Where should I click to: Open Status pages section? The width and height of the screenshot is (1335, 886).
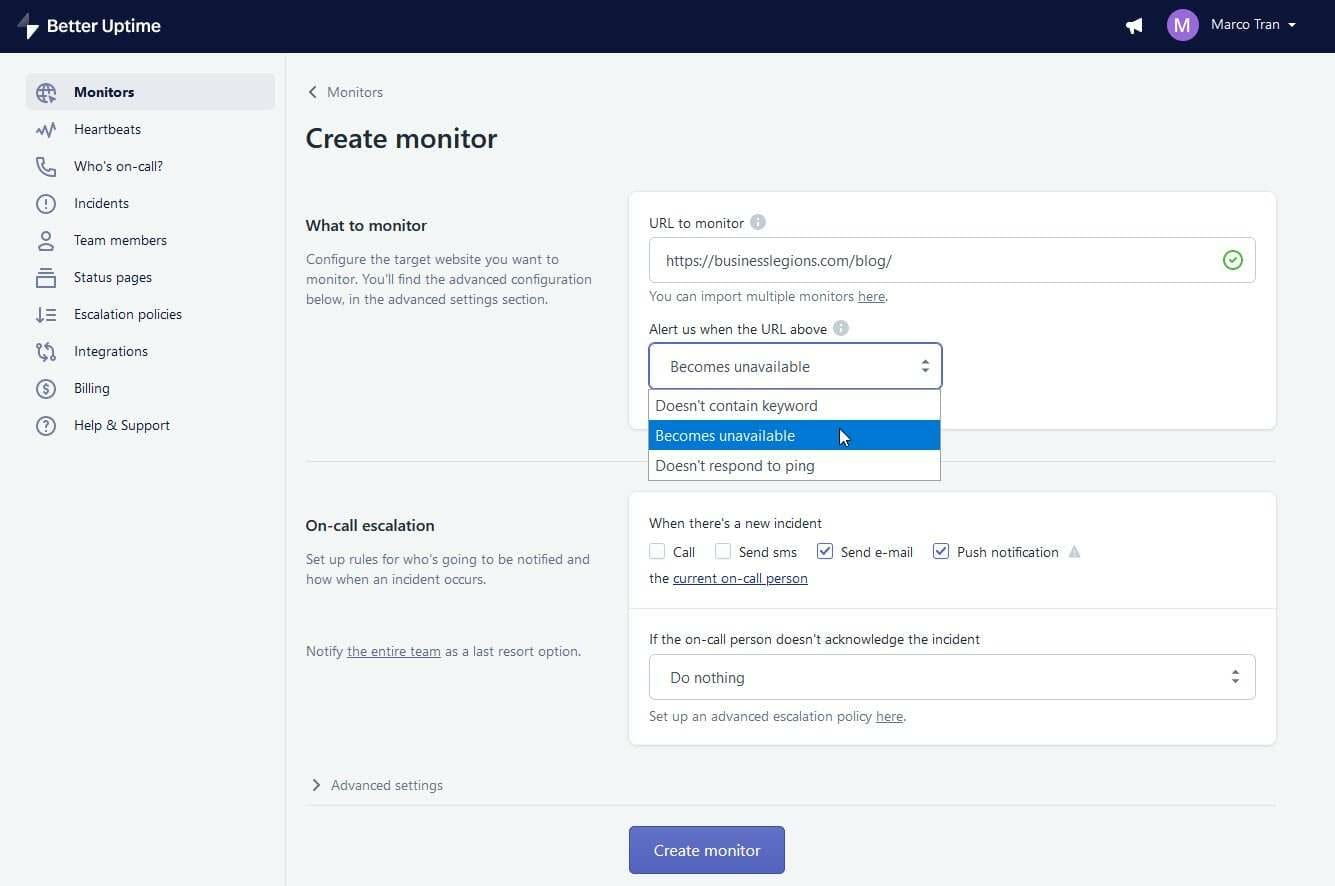coord(112,277)
